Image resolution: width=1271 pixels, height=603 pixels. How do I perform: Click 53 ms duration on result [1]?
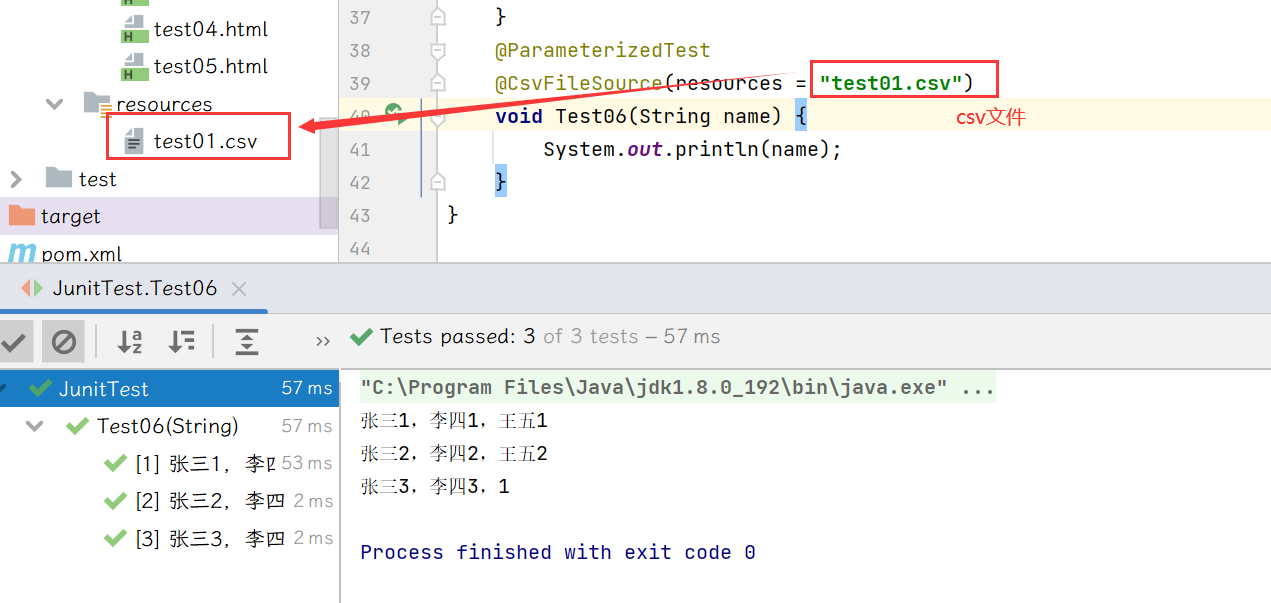307,463
